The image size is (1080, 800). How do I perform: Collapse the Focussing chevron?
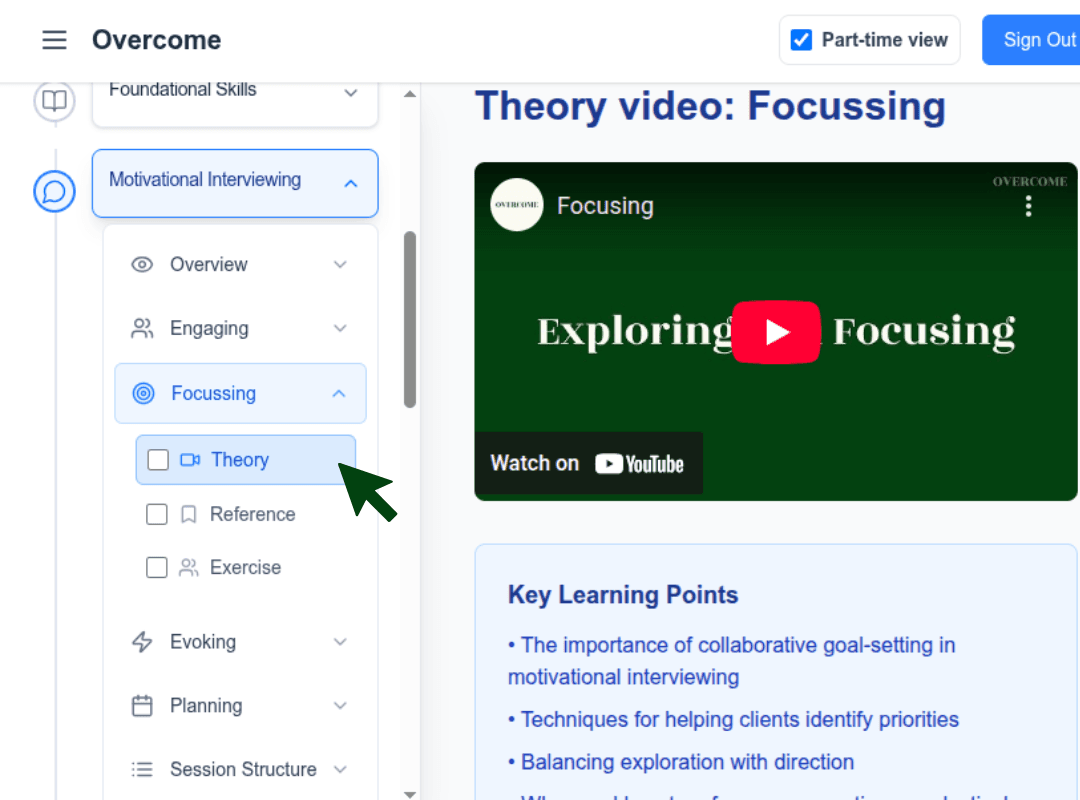click(339, 393)
